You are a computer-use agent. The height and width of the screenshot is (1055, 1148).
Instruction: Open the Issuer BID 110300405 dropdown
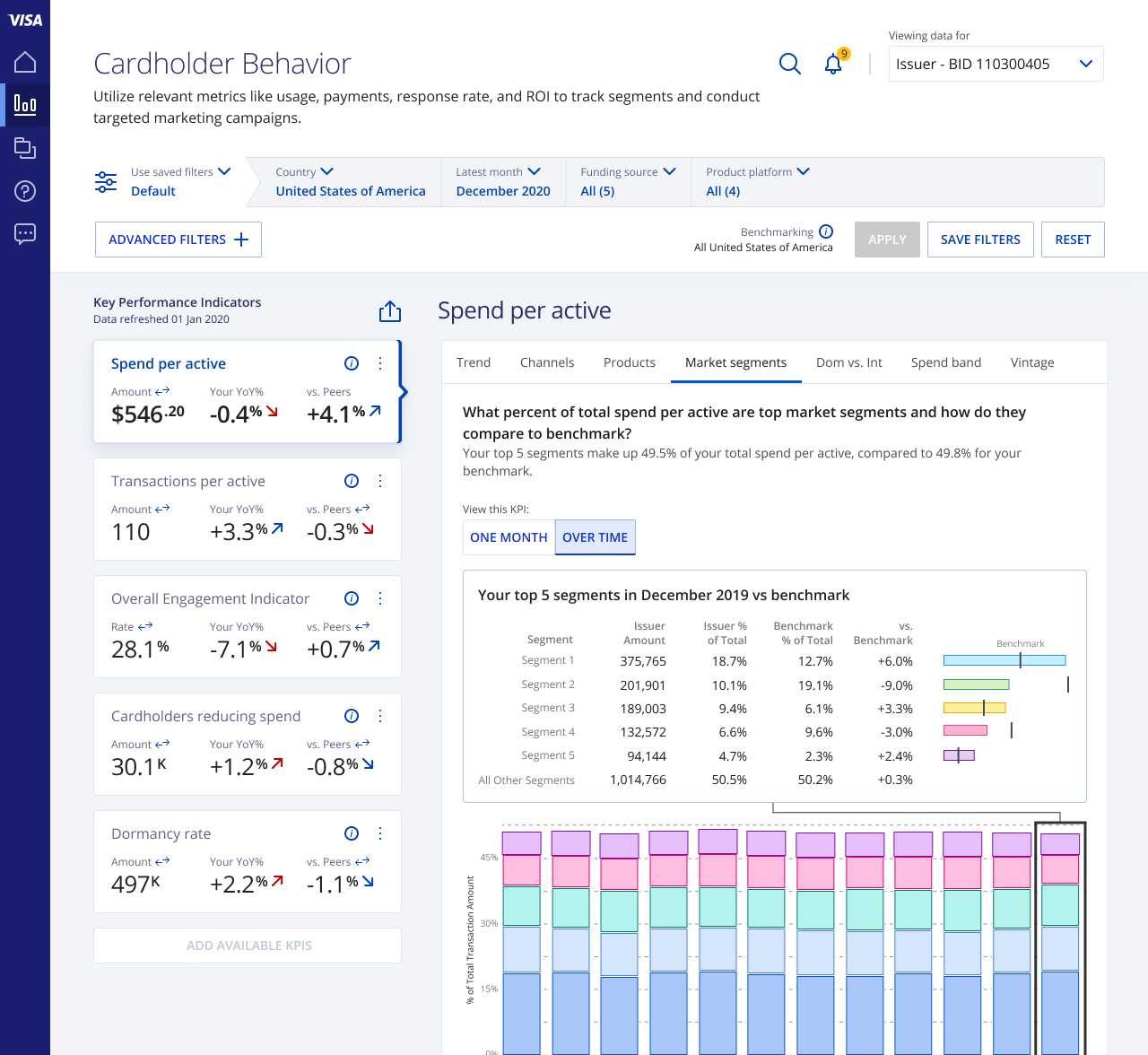pos(996,64)
